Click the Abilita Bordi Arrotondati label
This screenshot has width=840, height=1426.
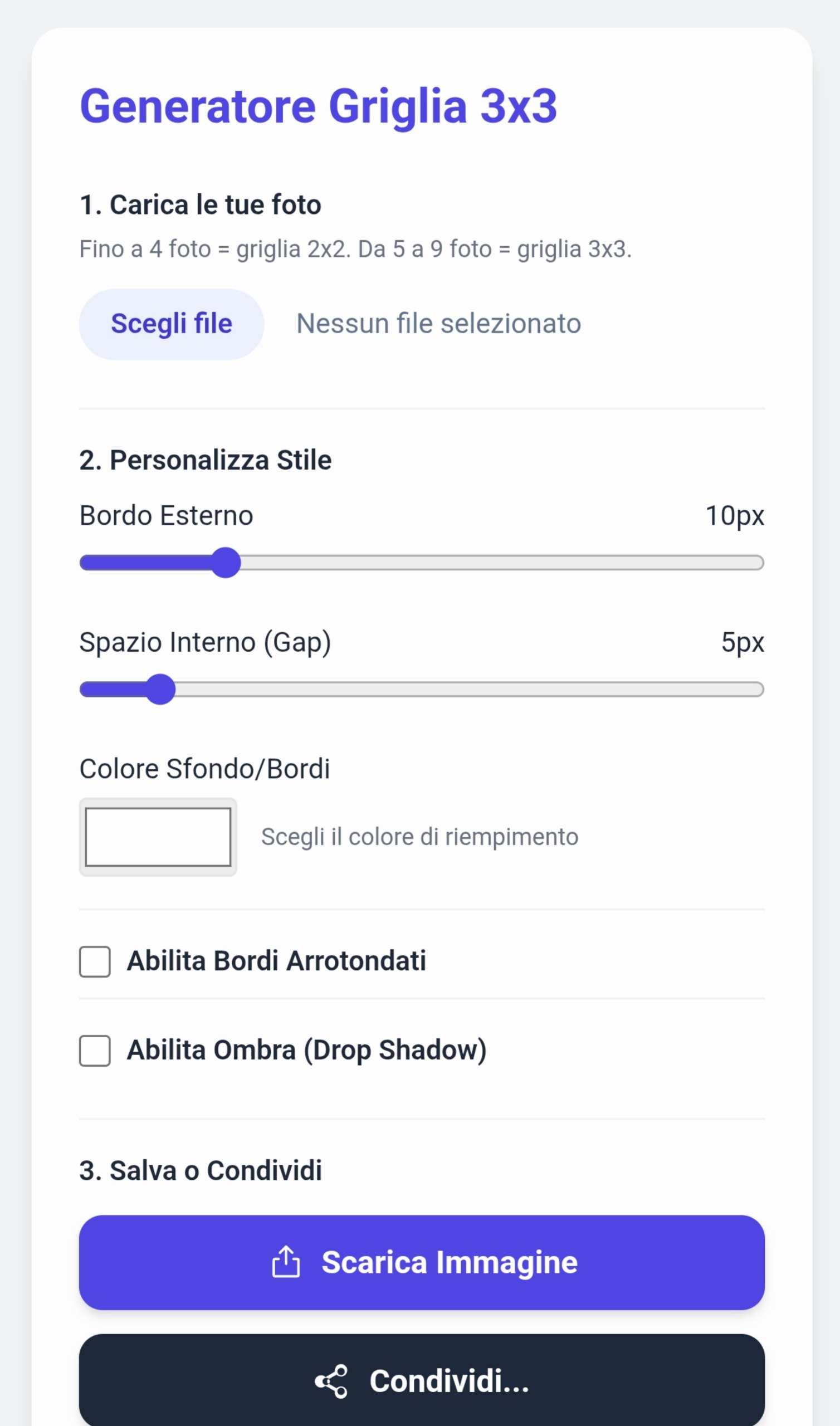point(276,961)
